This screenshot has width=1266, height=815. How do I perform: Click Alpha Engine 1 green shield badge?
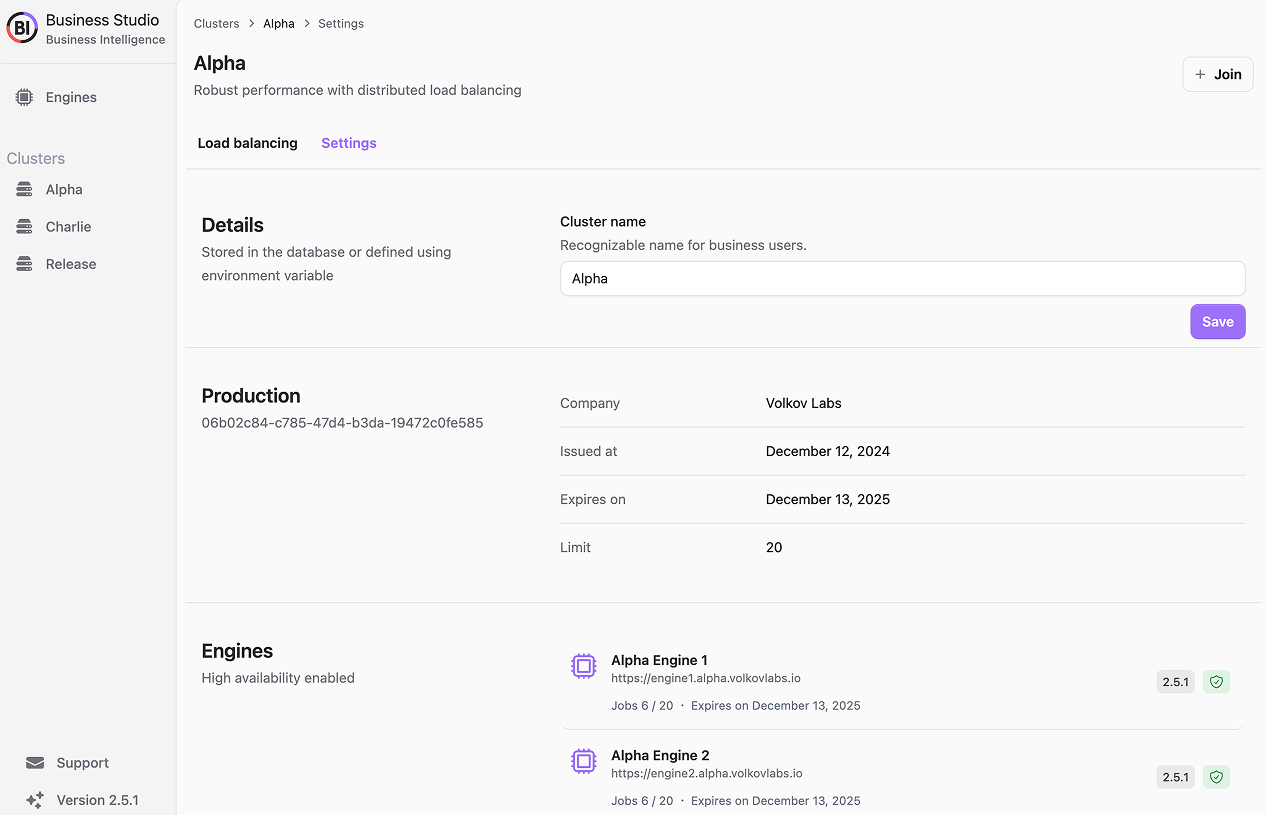pyautogui.click(x=1216, y=682)
